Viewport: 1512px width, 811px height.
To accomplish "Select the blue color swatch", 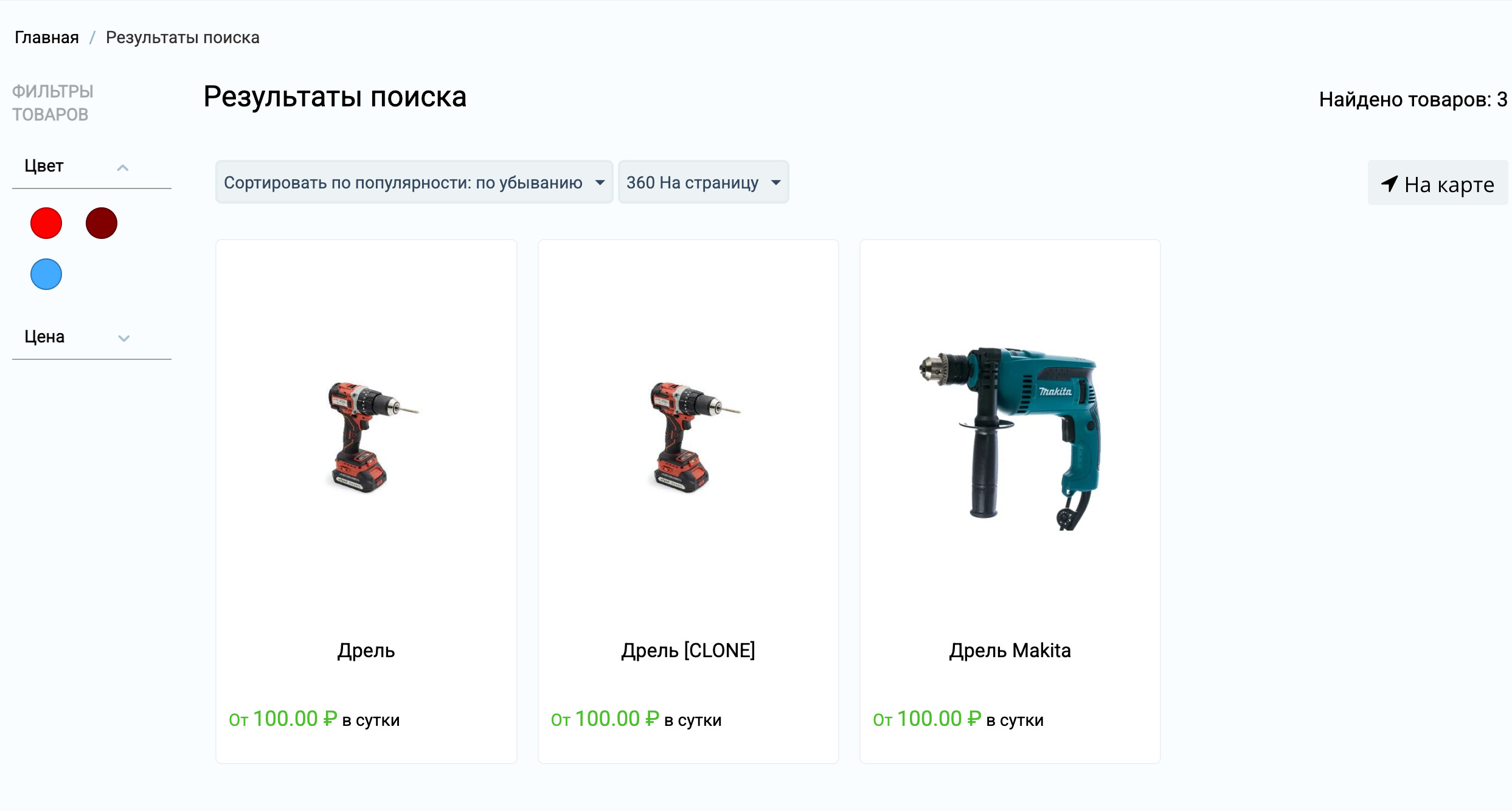I will click(46, 274).
